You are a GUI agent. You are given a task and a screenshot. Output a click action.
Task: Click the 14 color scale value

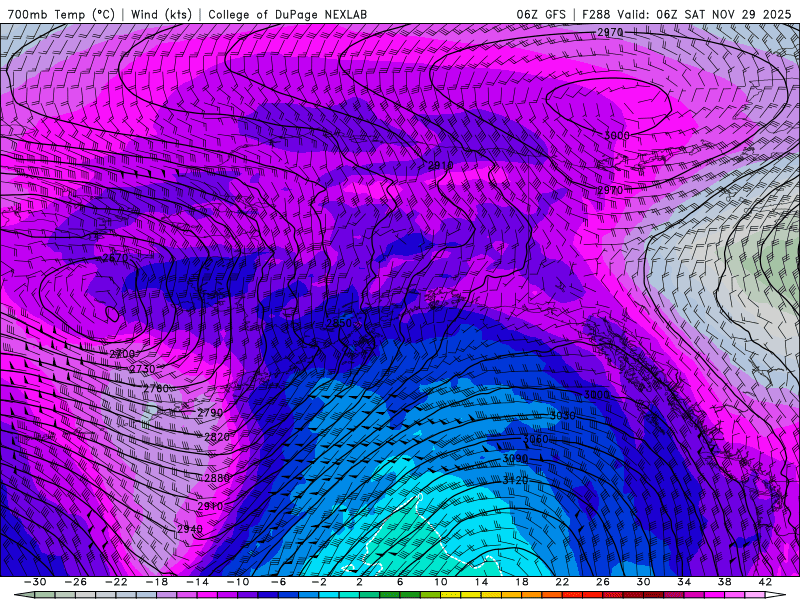pos(481,582)
